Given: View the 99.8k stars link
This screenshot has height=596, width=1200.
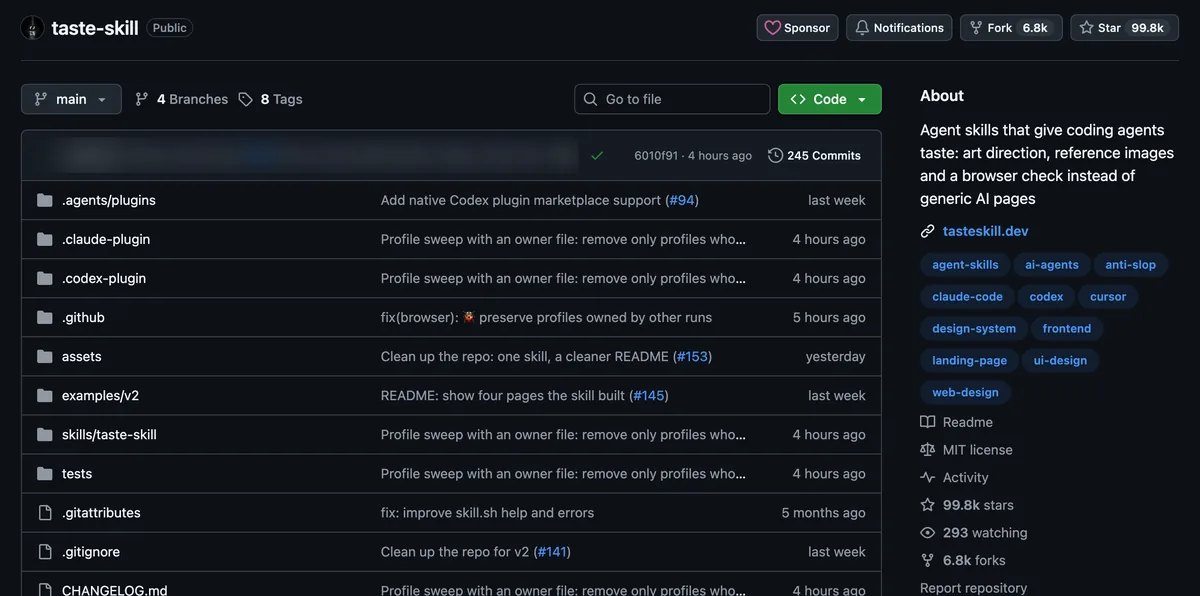Looking at the screenshot, I should [x=967, y=505].
